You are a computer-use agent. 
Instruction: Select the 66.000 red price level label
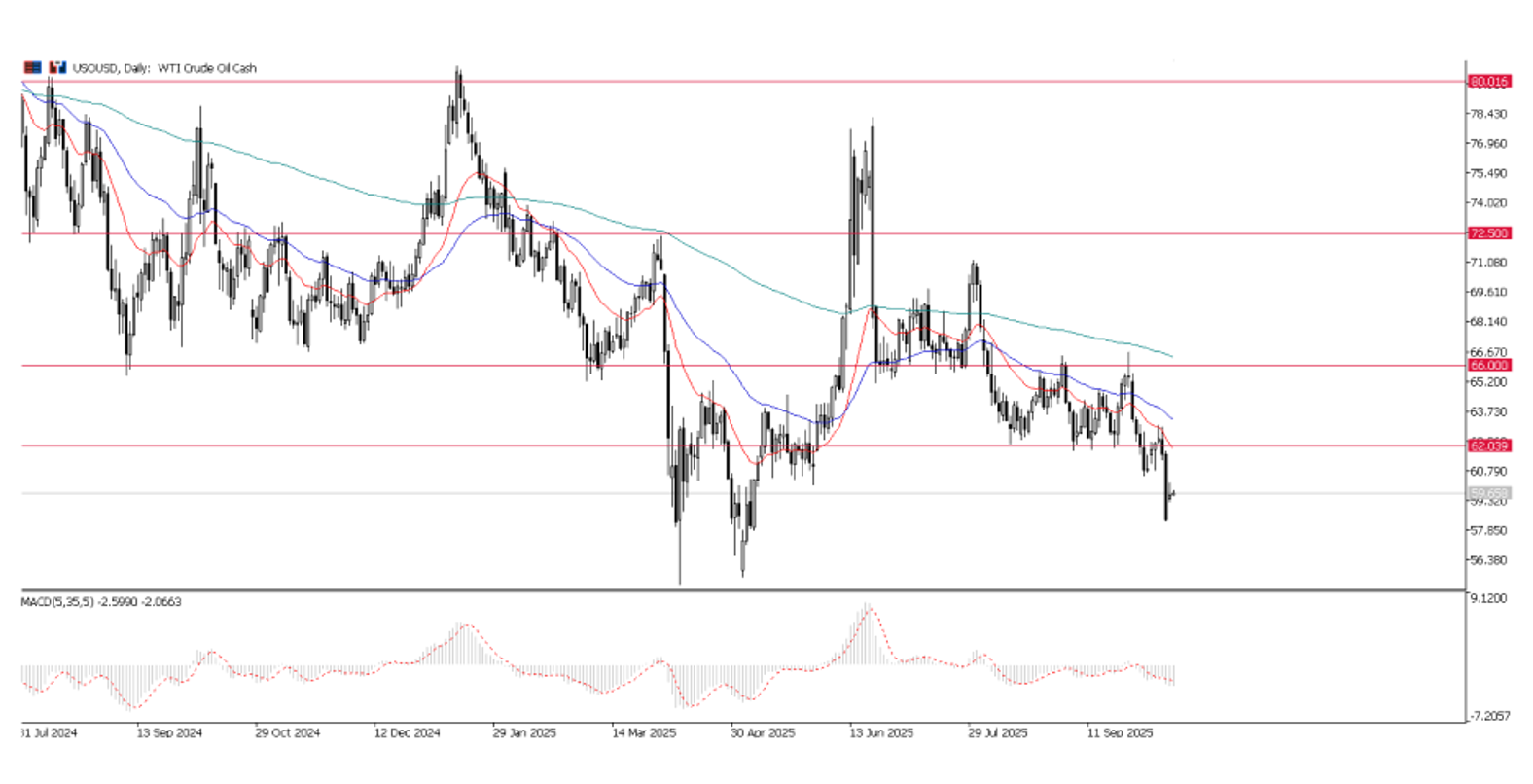[x=1489, y=366]
